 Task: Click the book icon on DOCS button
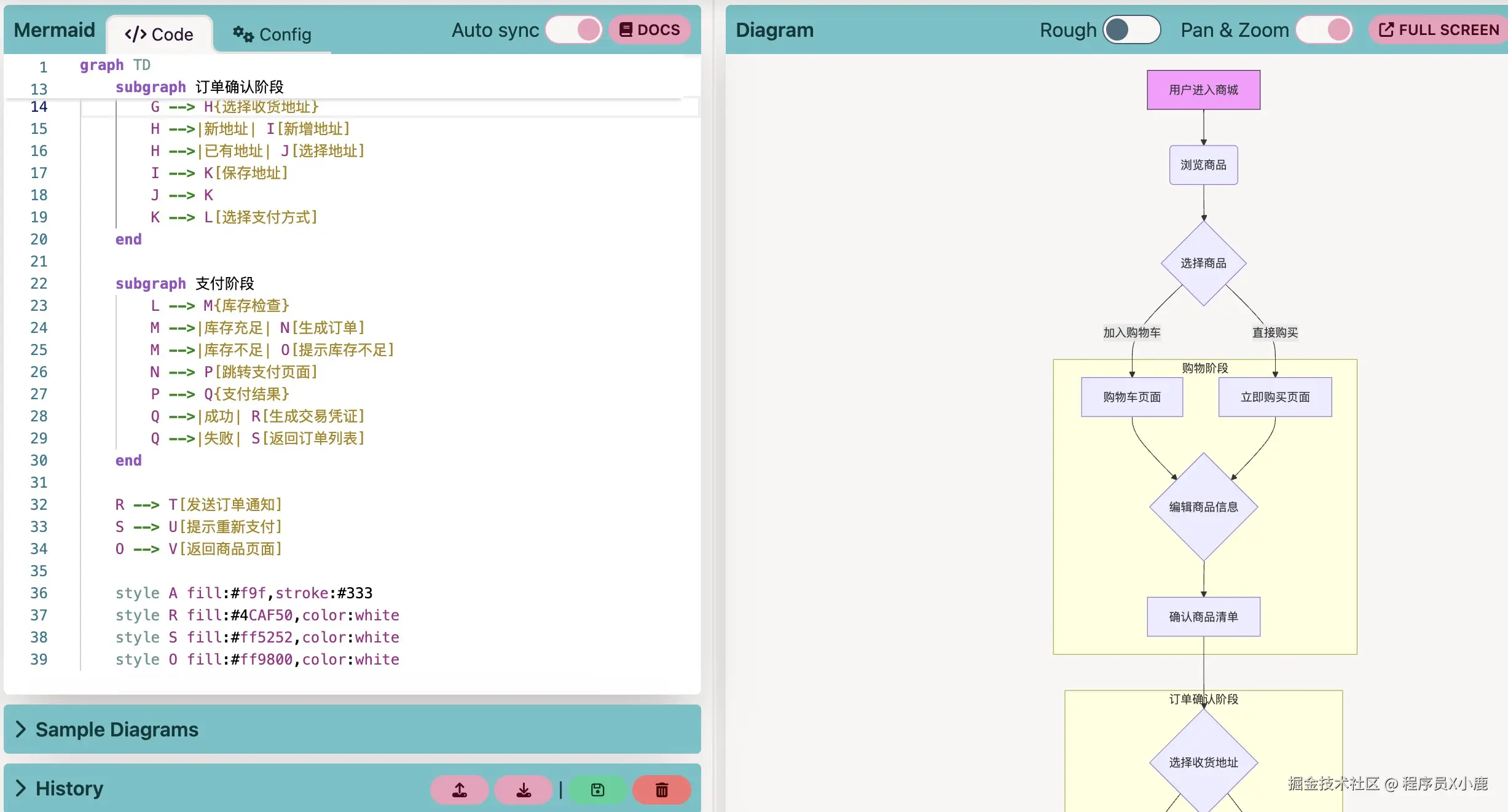626,29
